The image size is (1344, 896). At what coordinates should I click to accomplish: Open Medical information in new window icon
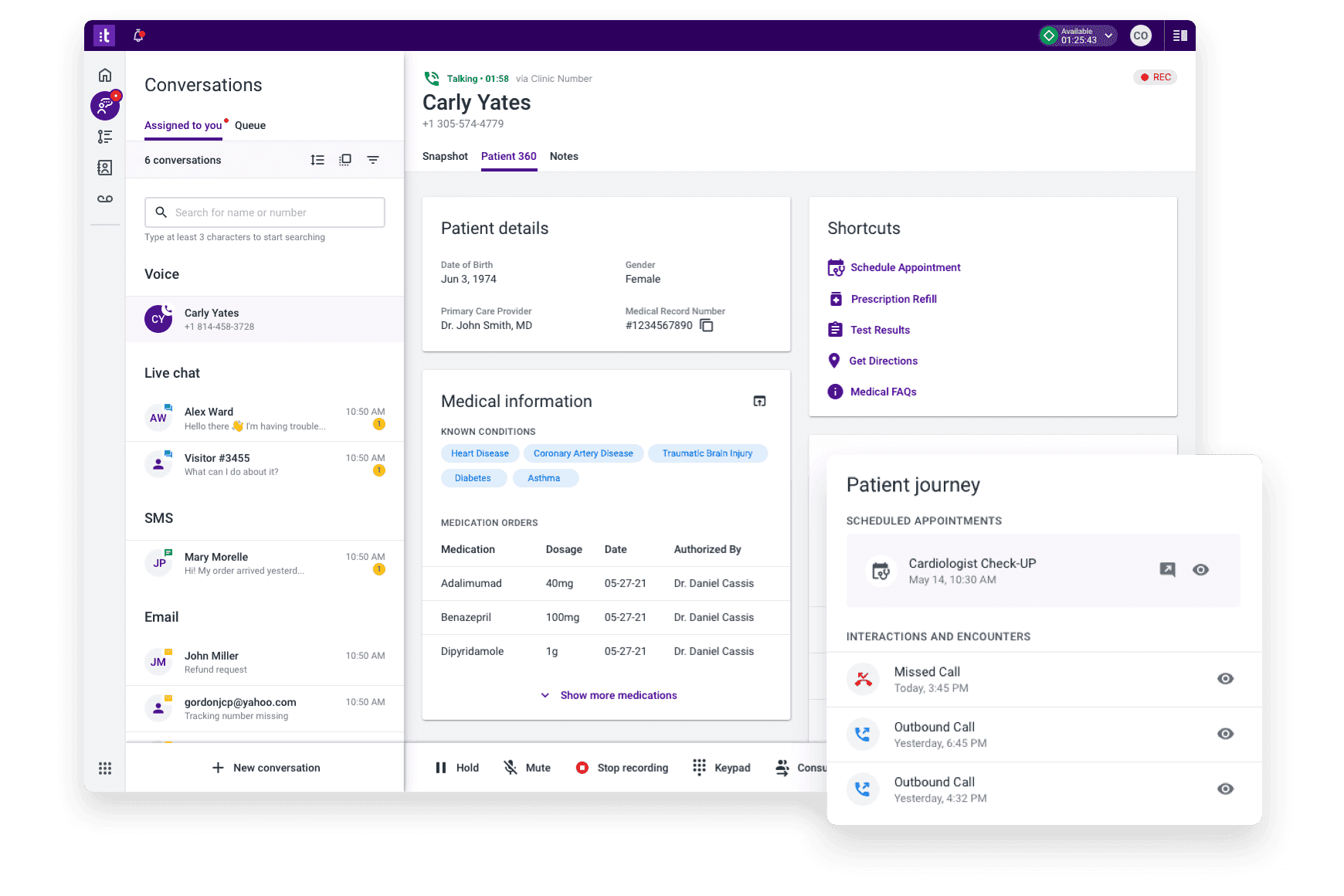point(759,401)
